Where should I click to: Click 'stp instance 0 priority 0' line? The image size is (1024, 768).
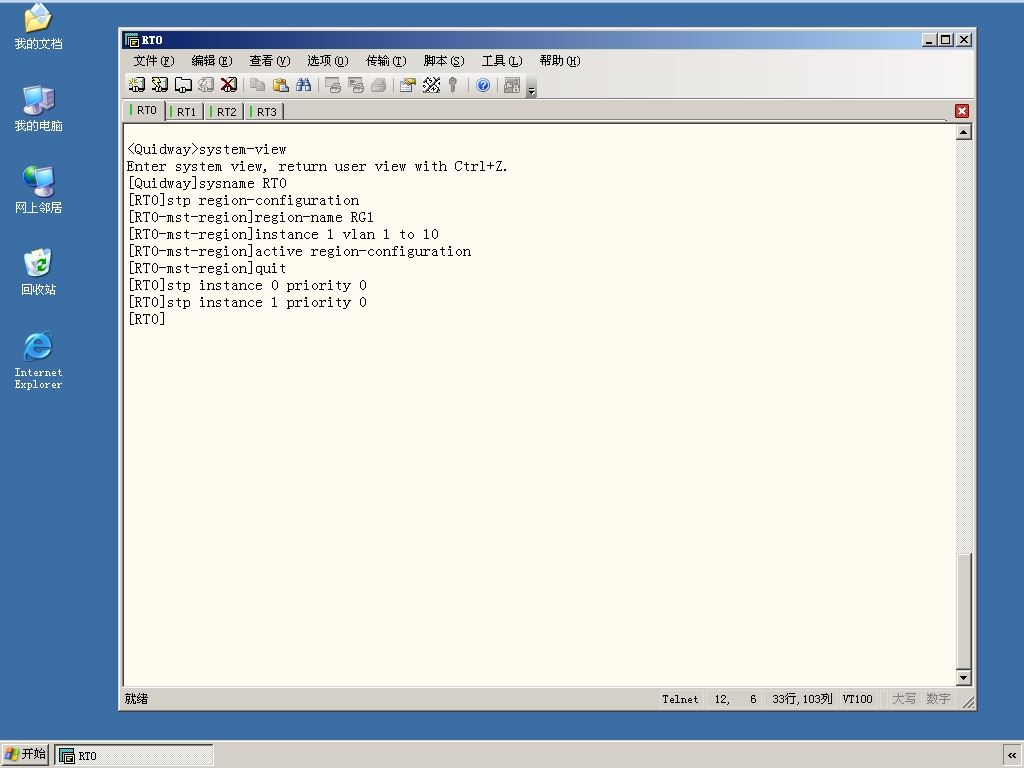(x=247, y=285)
